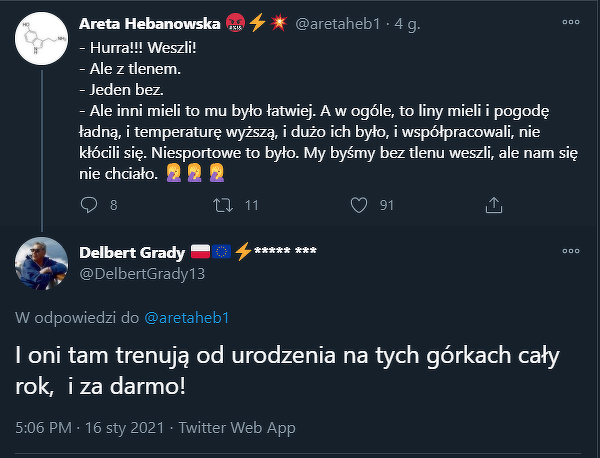
Task: Click the like count of 91
Action: click(387, 205)
